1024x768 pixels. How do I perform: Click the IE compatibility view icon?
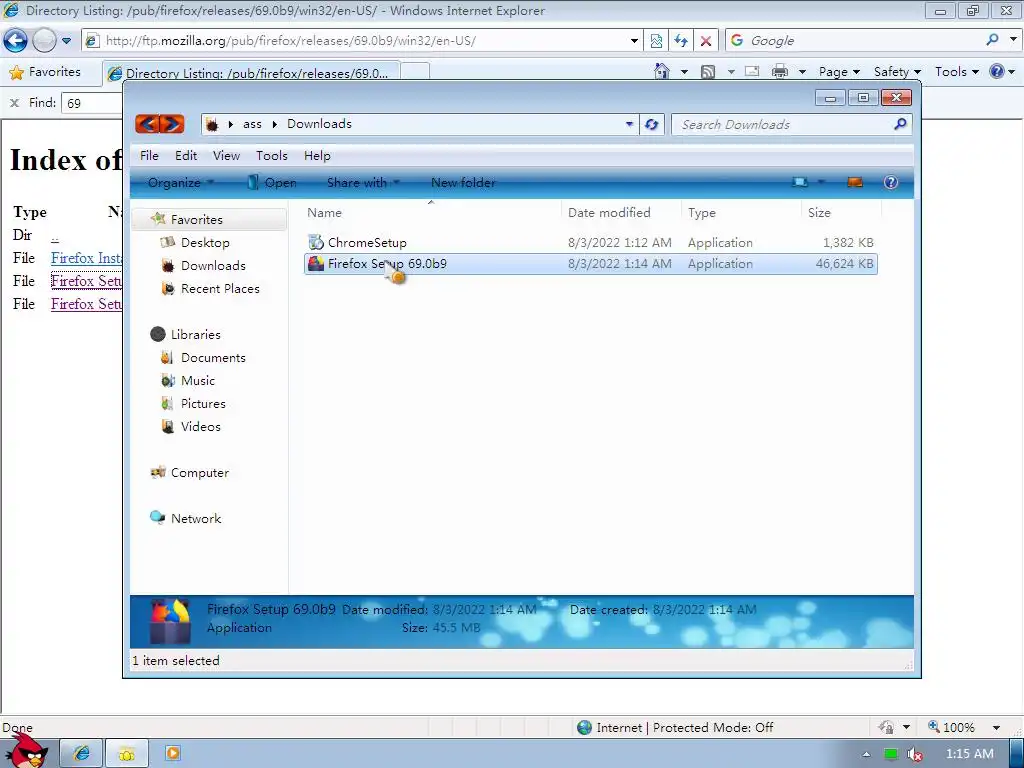(x=656, y=40)
